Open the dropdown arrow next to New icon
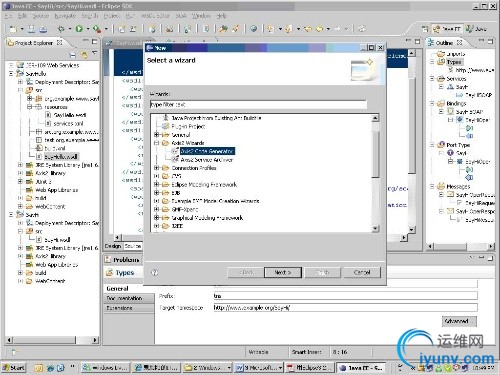Image resolution: width=500 pixels, height=375 pixels. (x=22, y=29)
